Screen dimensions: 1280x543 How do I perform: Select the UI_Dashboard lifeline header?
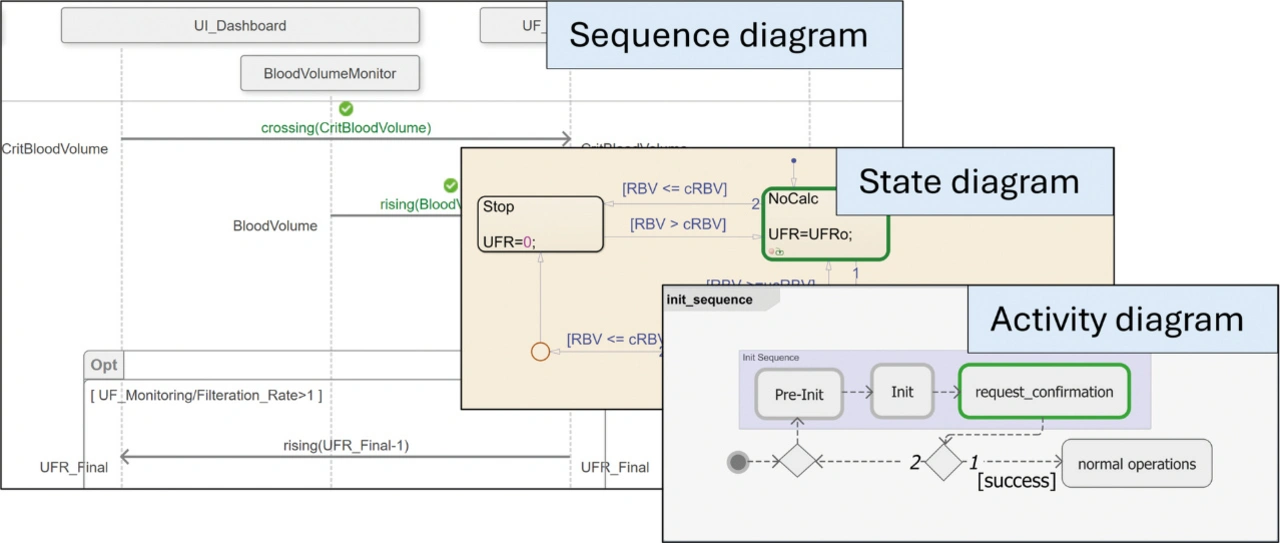pyautogui.click(x=240, y=26)
